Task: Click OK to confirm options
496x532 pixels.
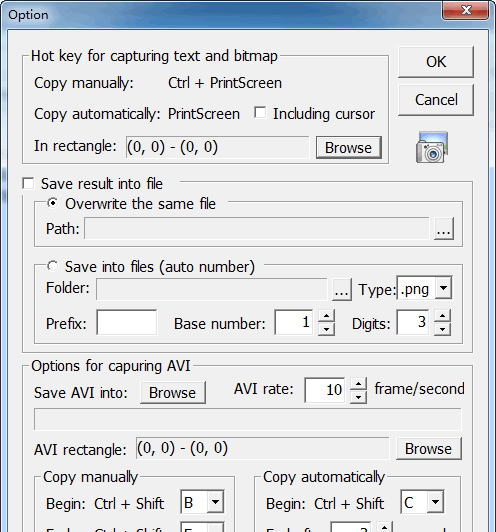Action: coord(436,62)
